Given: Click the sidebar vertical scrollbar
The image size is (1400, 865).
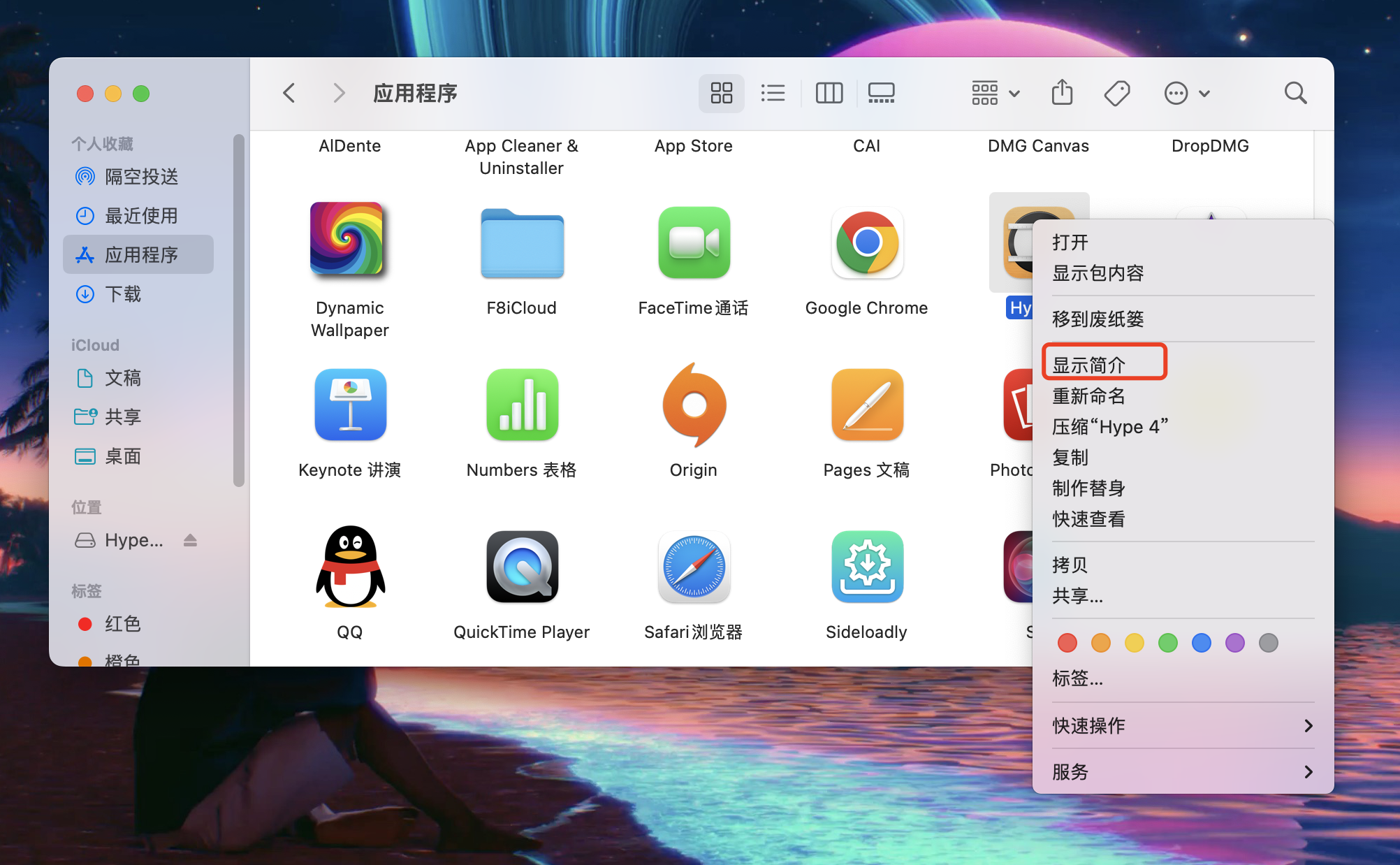Looking at the screenshot, I should [x=239, y=310].
